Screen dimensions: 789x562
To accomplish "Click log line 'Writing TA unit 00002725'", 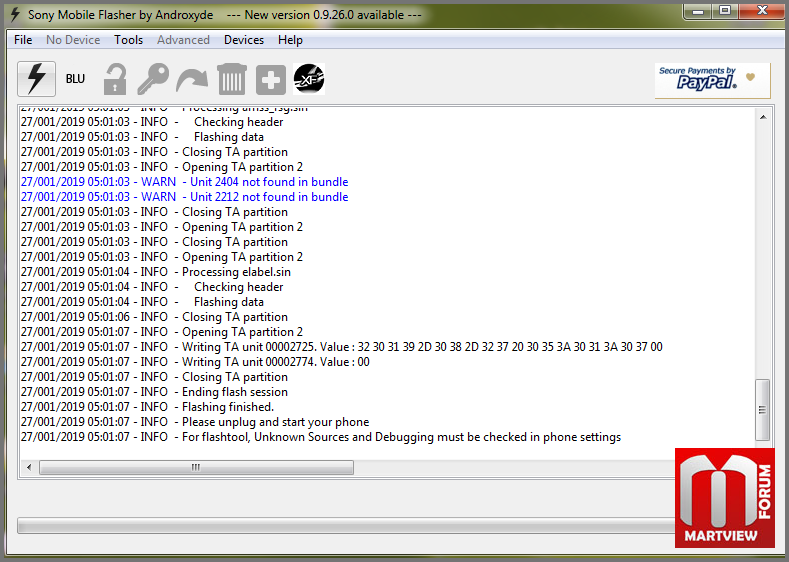I will (342, 347).
